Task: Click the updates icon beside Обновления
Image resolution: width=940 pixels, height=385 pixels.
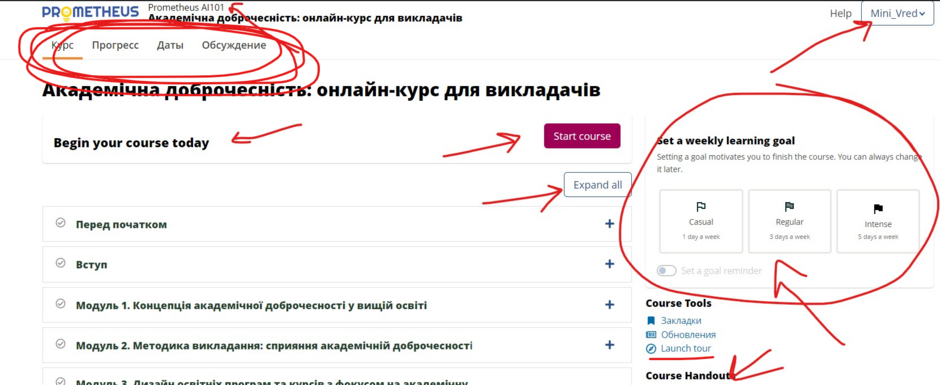Action: [x=652, y=335]
